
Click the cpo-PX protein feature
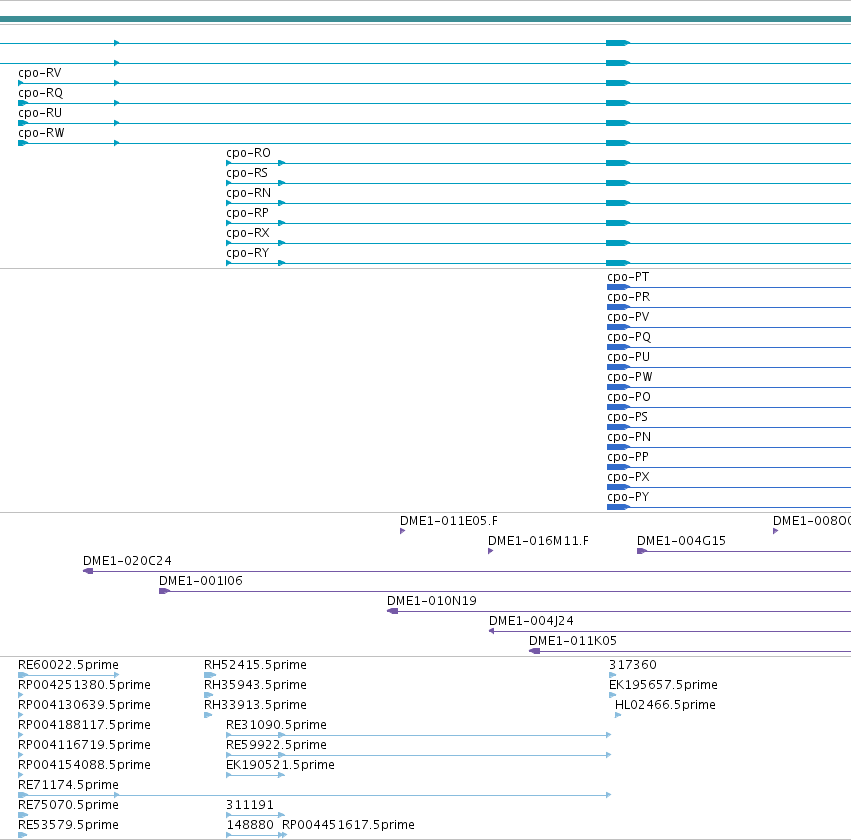728,487
